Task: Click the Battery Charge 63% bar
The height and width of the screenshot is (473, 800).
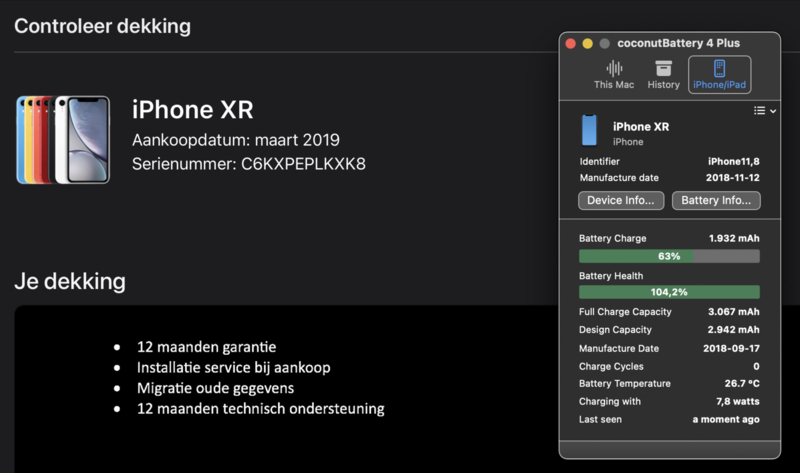Action: point(669,256)
